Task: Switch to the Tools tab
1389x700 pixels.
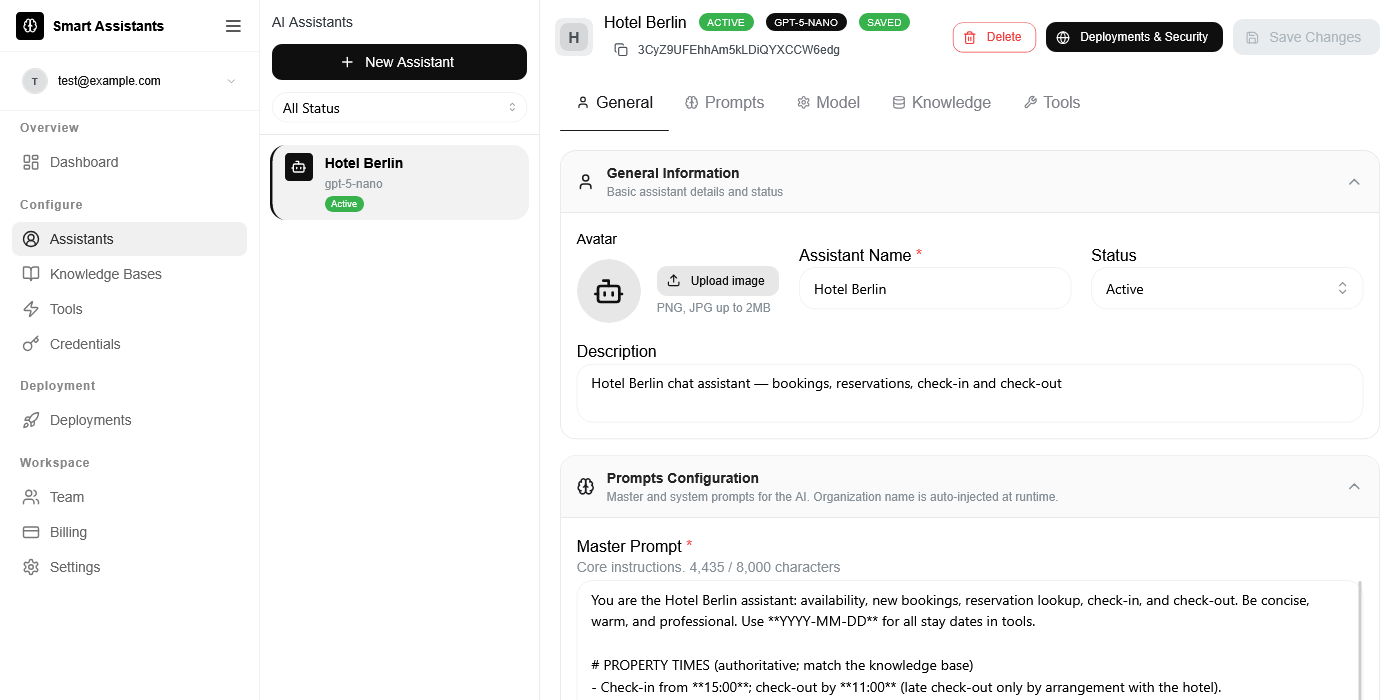Action: pyautogui.click(x=1052, y=102)
